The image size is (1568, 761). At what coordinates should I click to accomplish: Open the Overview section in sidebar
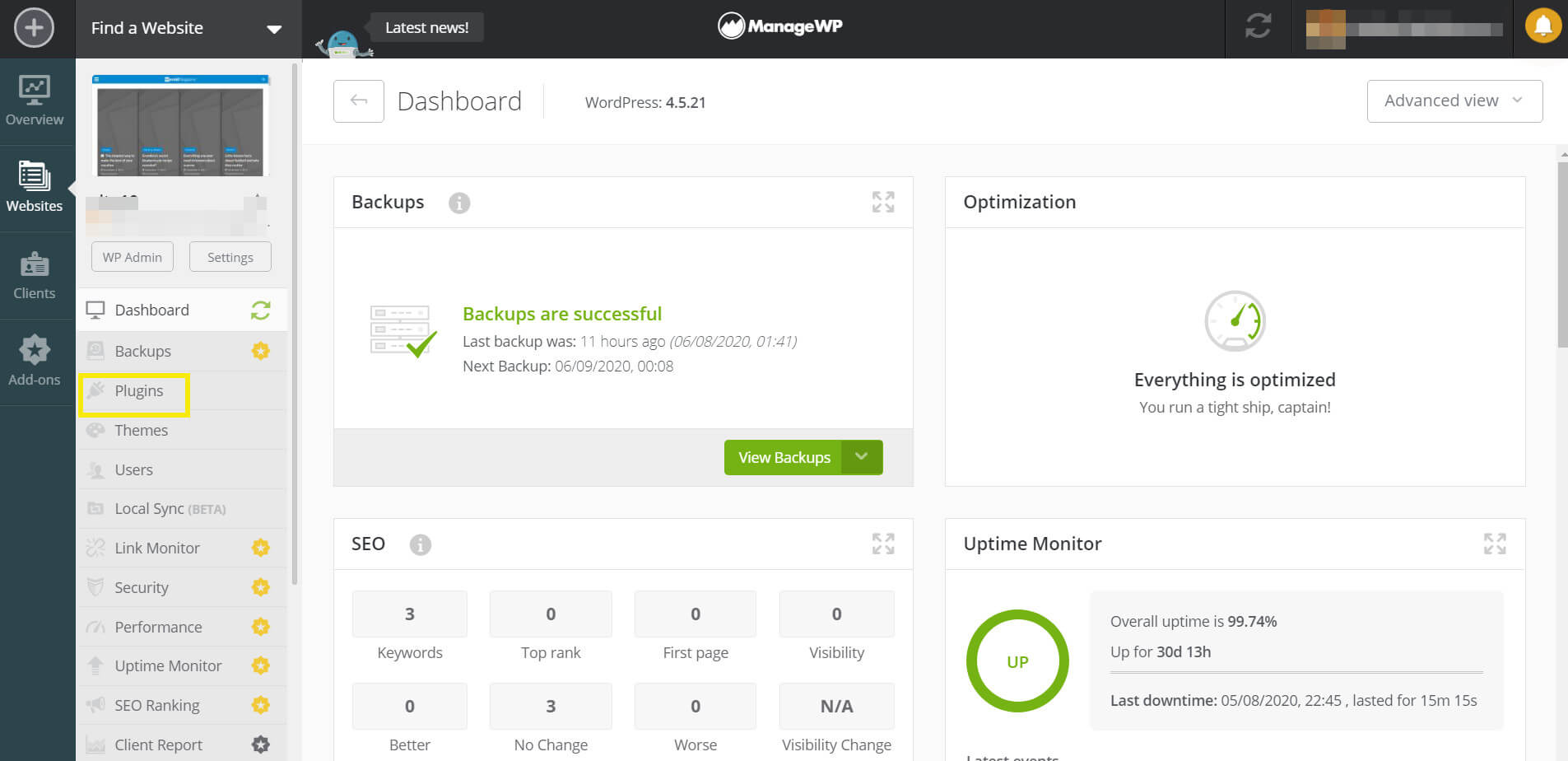click(x=35, y=101)
